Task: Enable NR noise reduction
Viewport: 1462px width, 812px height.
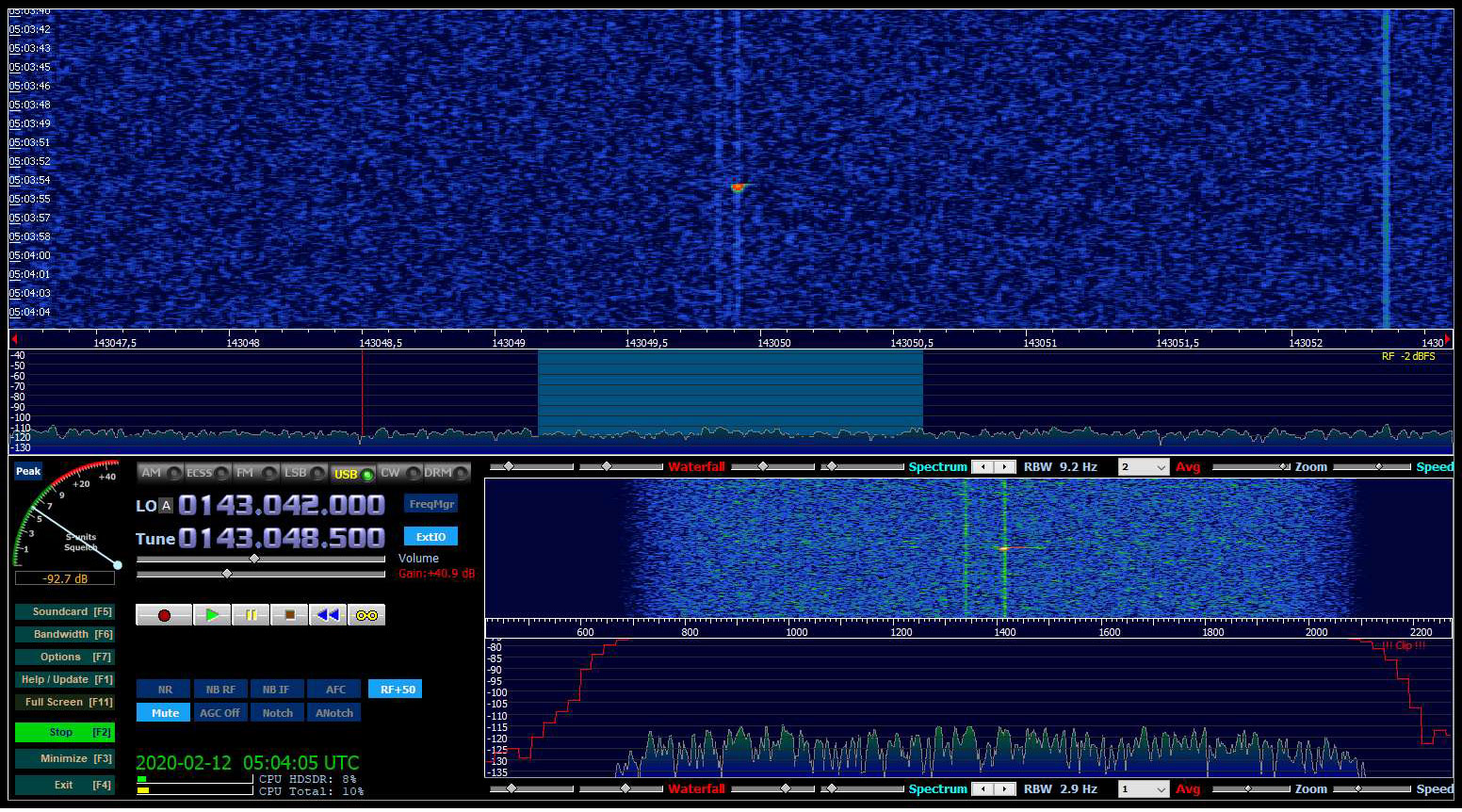Action: point(164,690)
